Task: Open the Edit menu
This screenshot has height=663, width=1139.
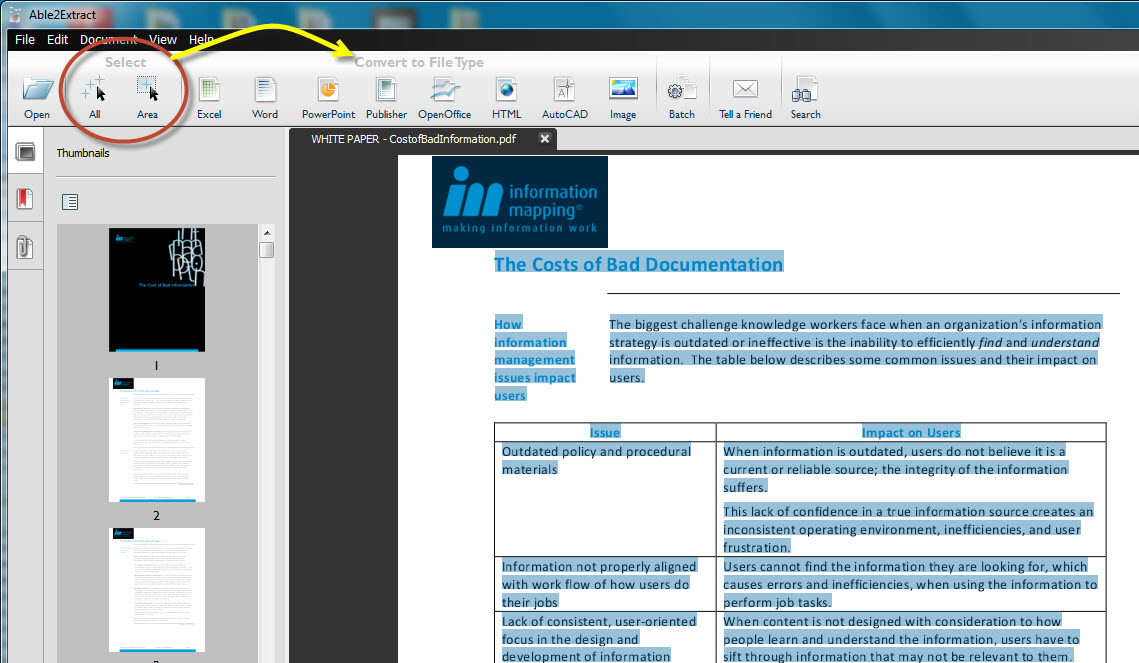Action: [57, 39]
